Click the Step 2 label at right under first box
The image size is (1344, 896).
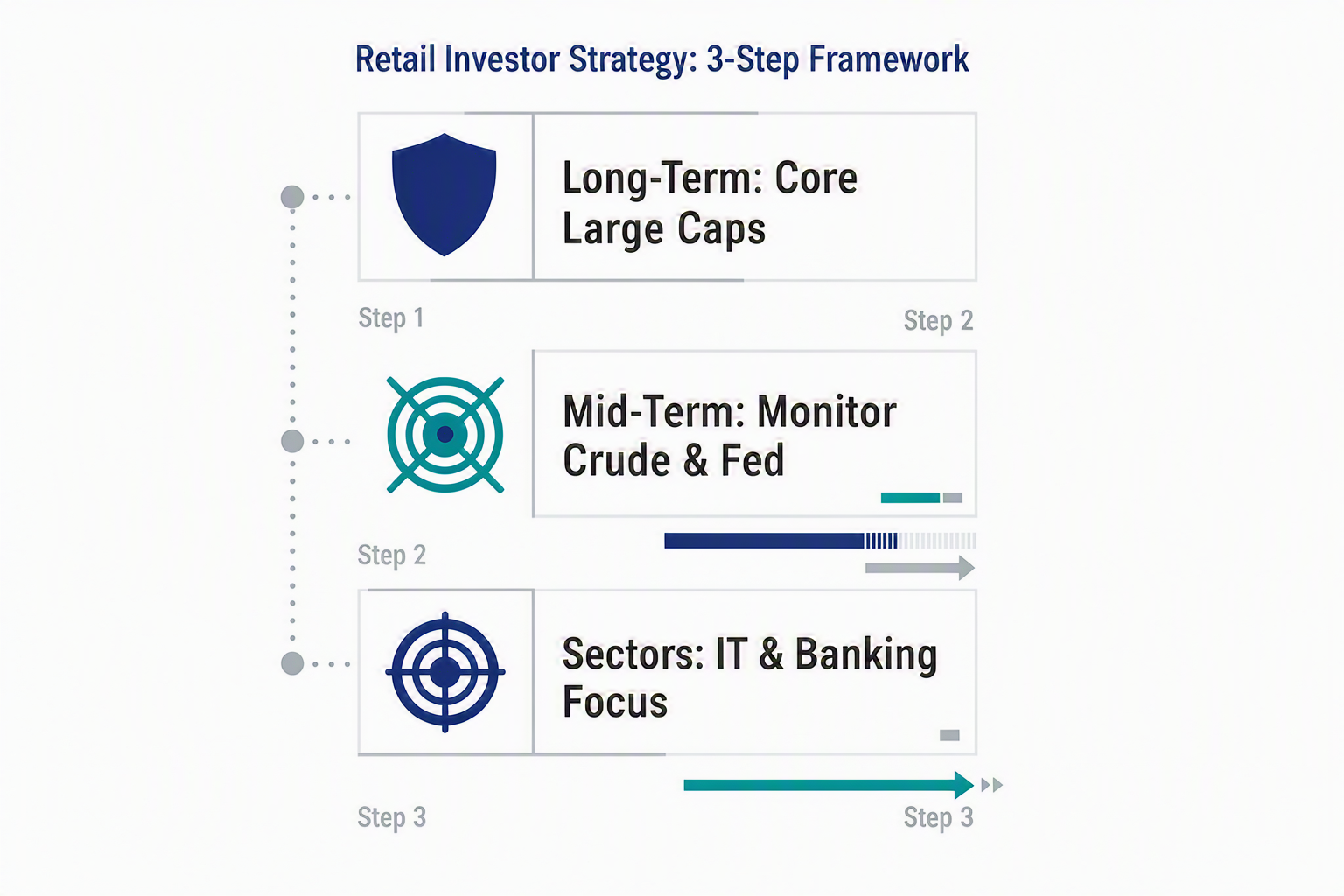[x=938, y=321]
